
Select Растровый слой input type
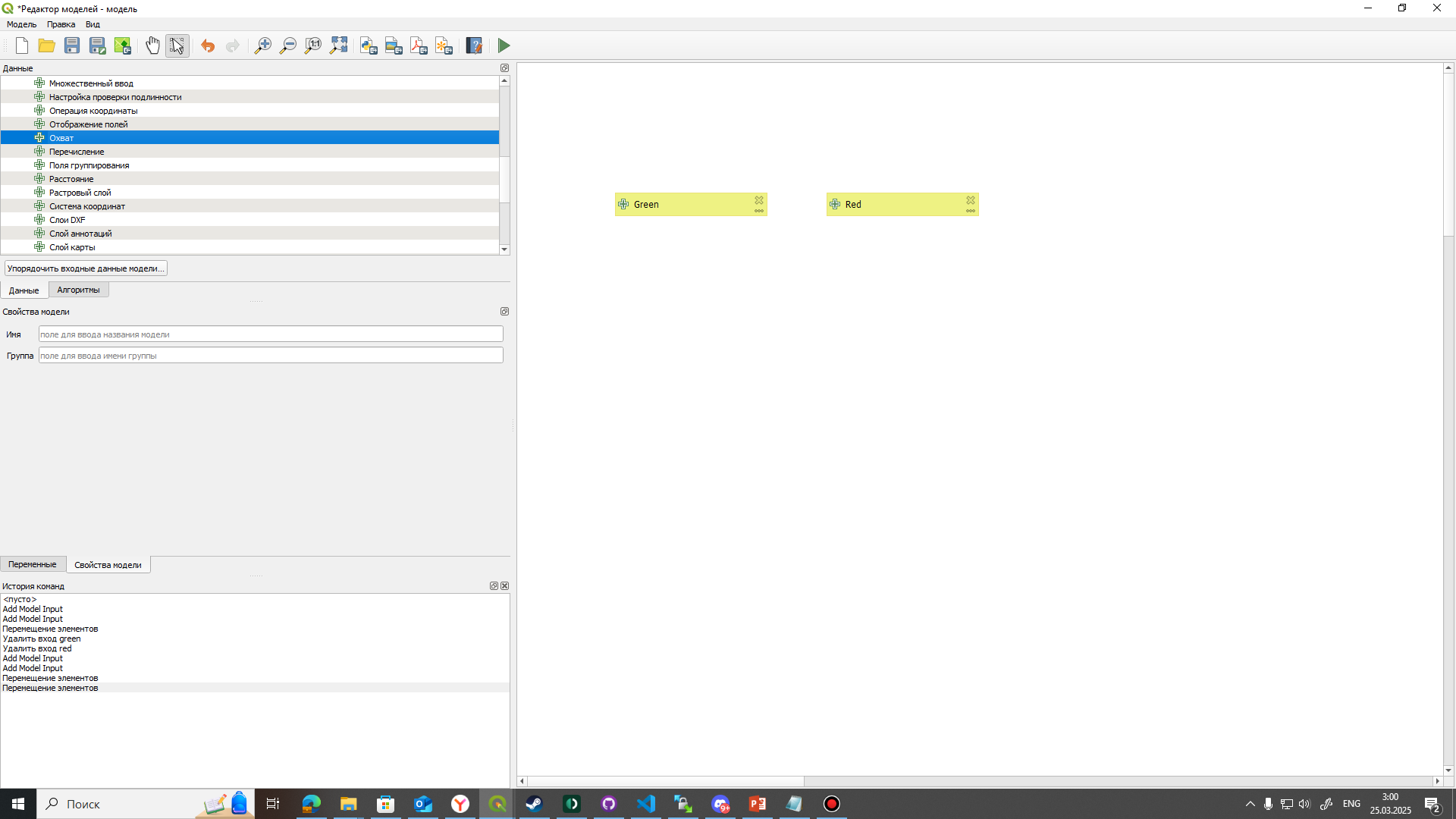[249, 193]
